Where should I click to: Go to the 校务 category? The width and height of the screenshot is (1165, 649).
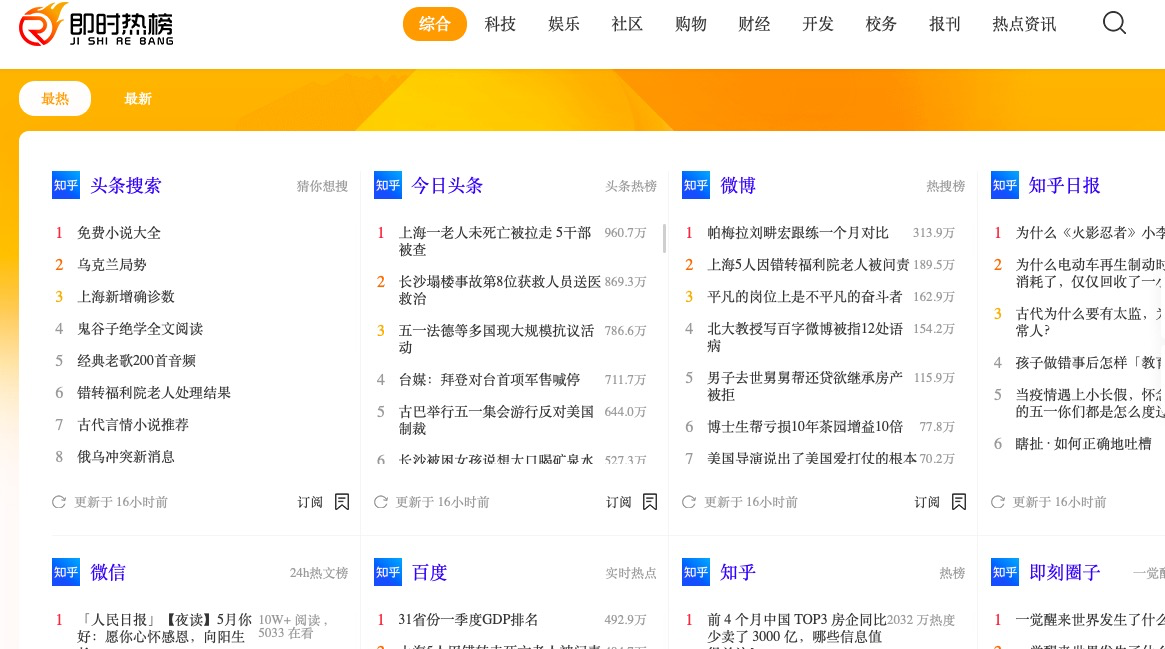click(x=881, y=24)
